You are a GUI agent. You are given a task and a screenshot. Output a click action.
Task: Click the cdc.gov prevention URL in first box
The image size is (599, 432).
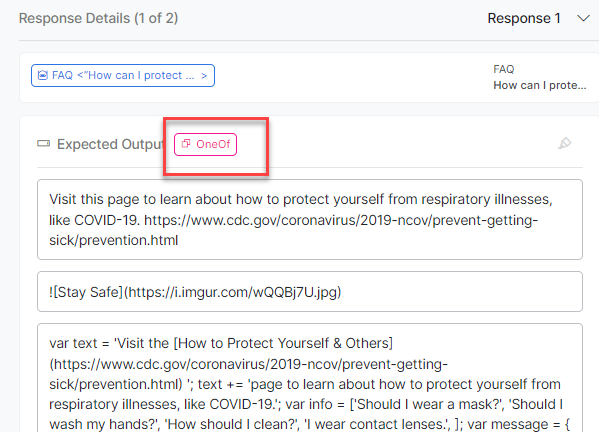pos(293,230)
